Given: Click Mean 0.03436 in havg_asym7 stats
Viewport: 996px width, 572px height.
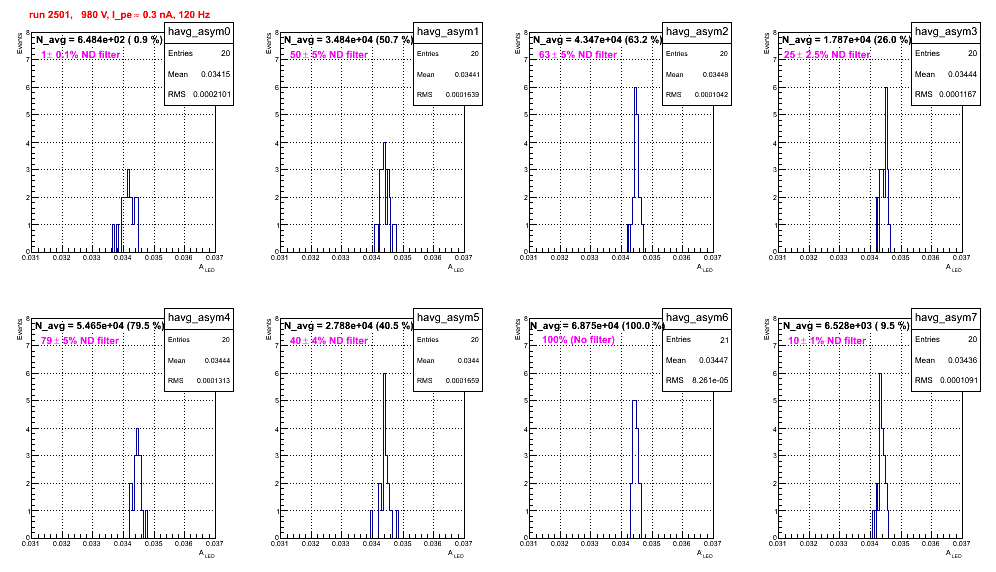Looking at the screenshot, I should (x=946, y=360).
